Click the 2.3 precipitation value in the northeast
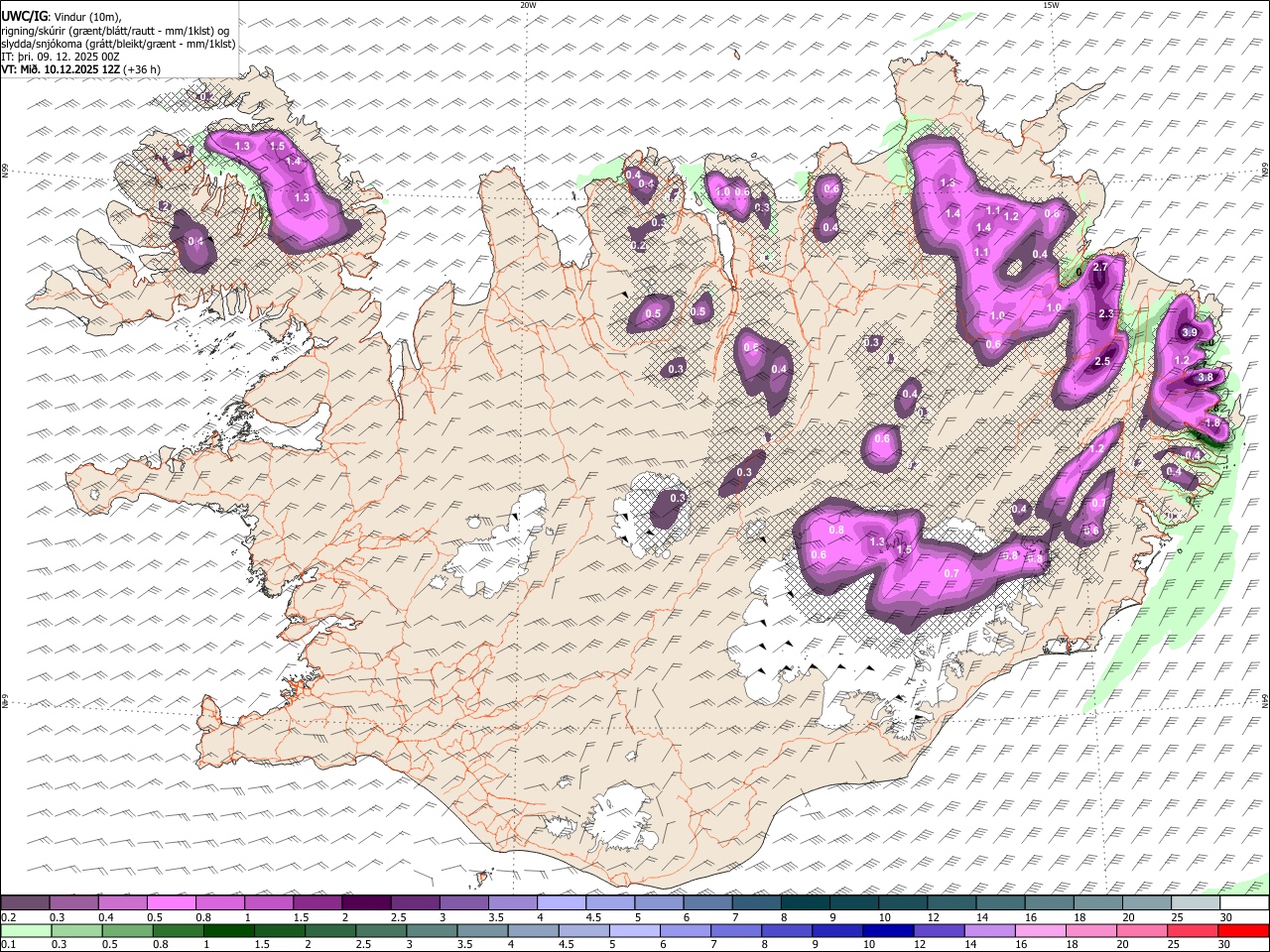Viewport: 1270px width, 952px height. pyautogui.click(x=1107, y=313)
